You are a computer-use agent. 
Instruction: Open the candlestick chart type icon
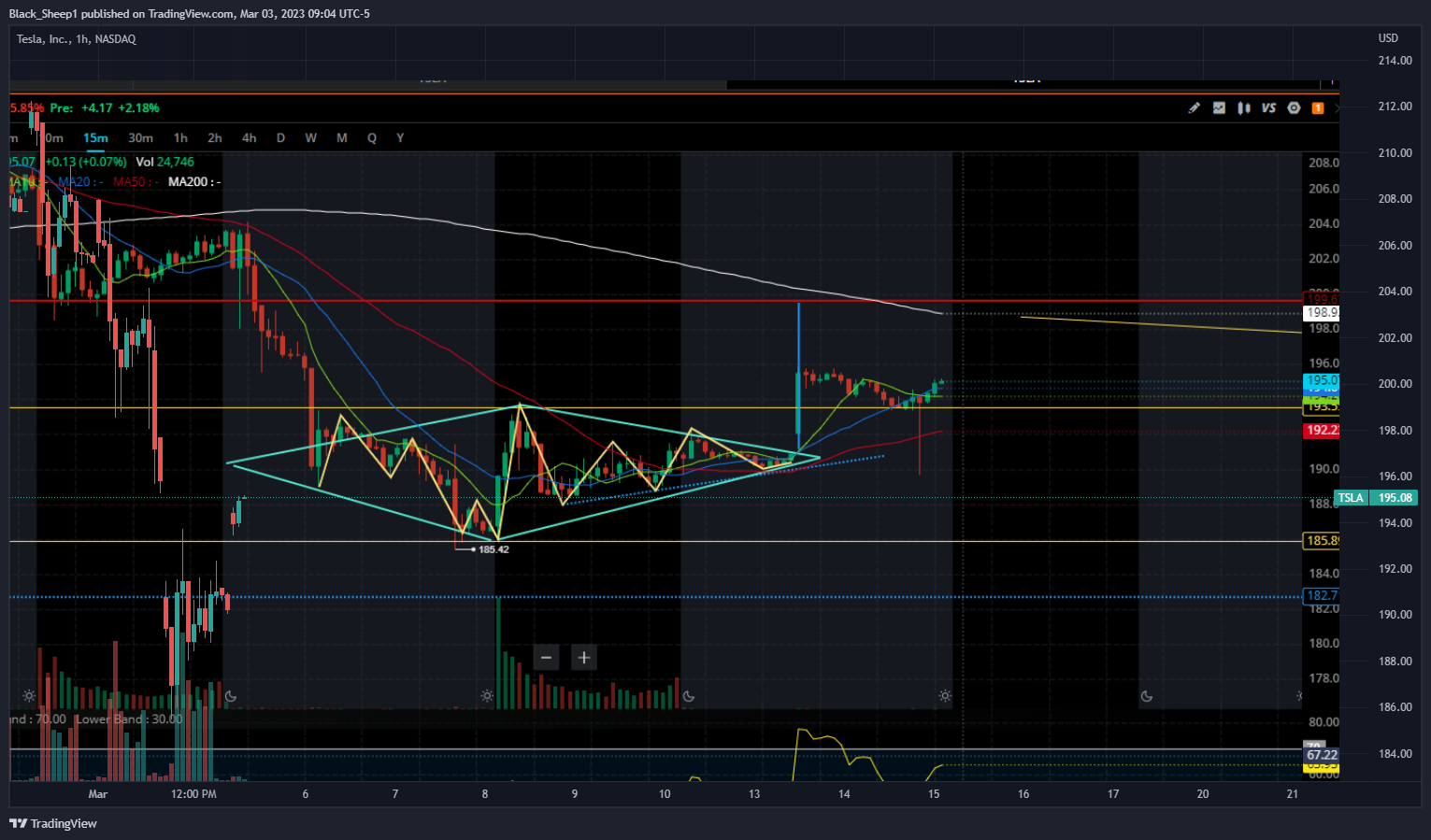point(1244,108)
